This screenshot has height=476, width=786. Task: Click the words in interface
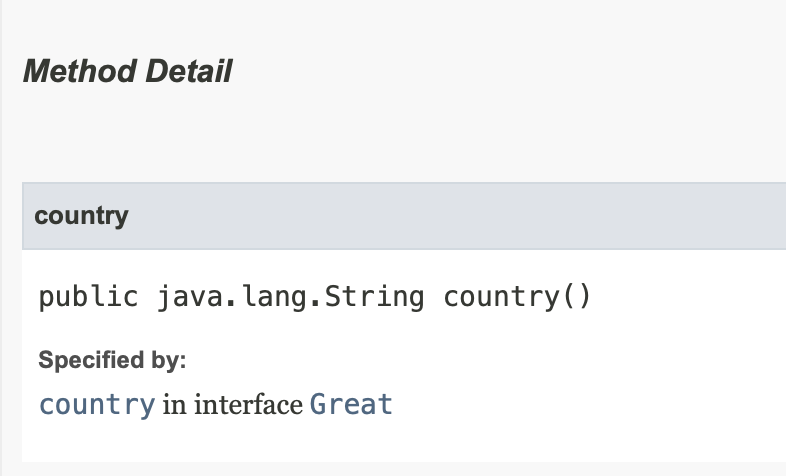click(x=233, y=405)
